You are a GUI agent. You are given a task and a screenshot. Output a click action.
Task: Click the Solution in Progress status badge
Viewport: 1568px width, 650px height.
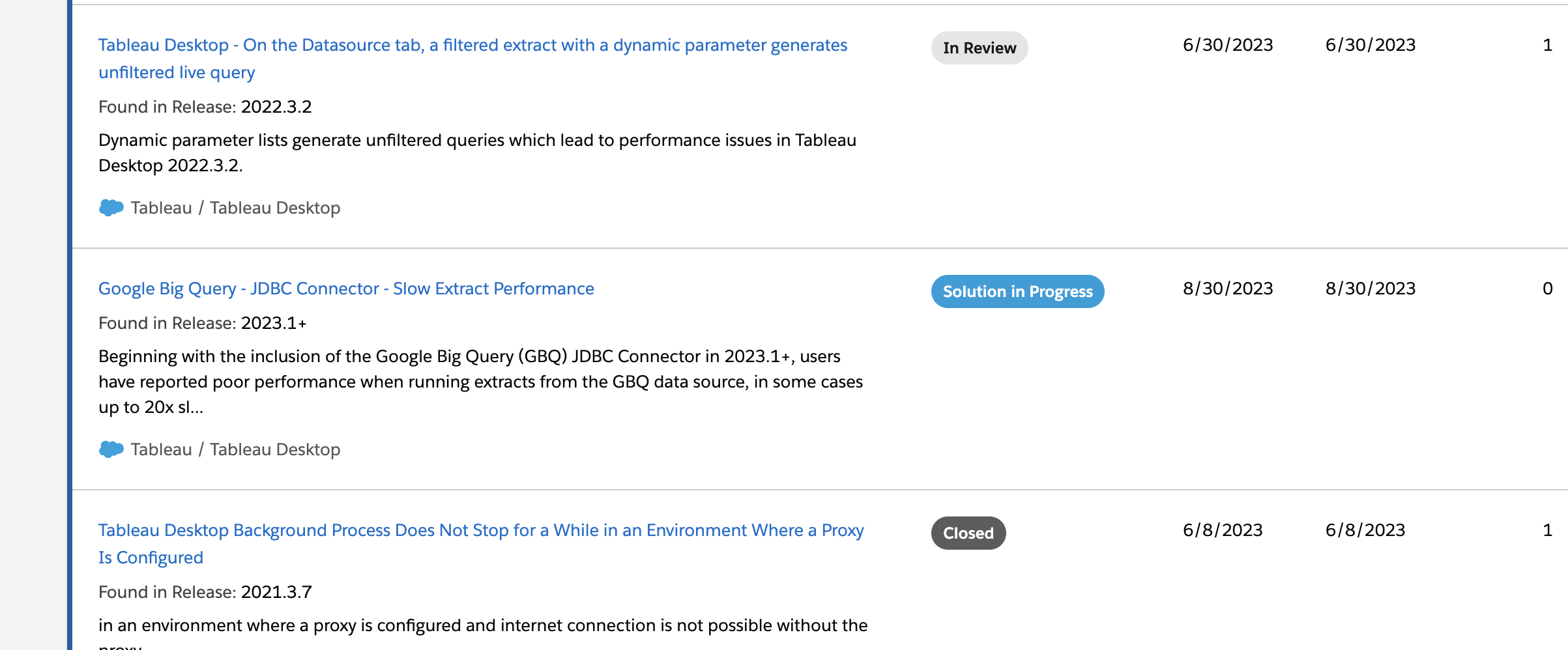click(x=1017, y=291)
